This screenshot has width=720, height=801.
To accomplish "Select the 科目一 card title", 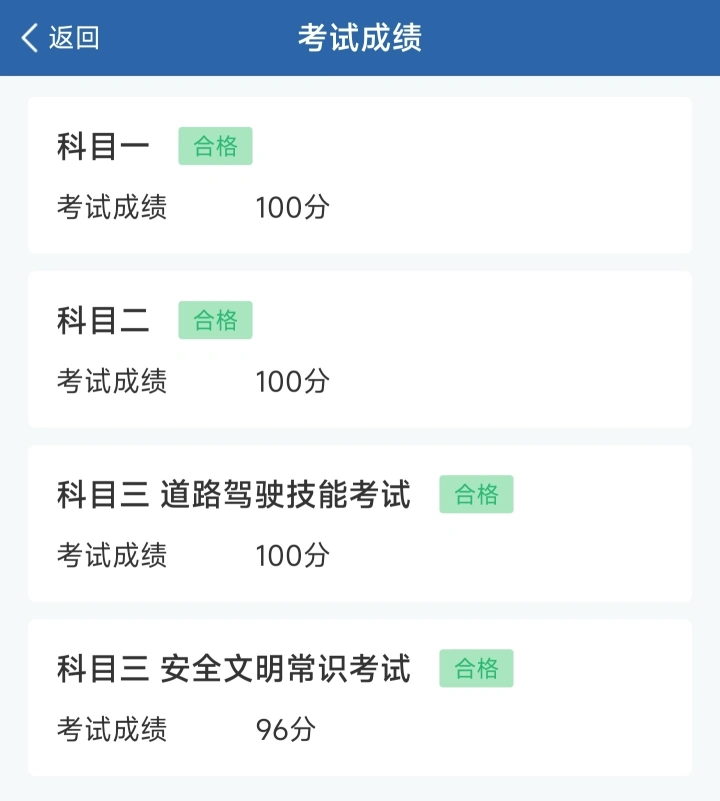I will [103, 147].
